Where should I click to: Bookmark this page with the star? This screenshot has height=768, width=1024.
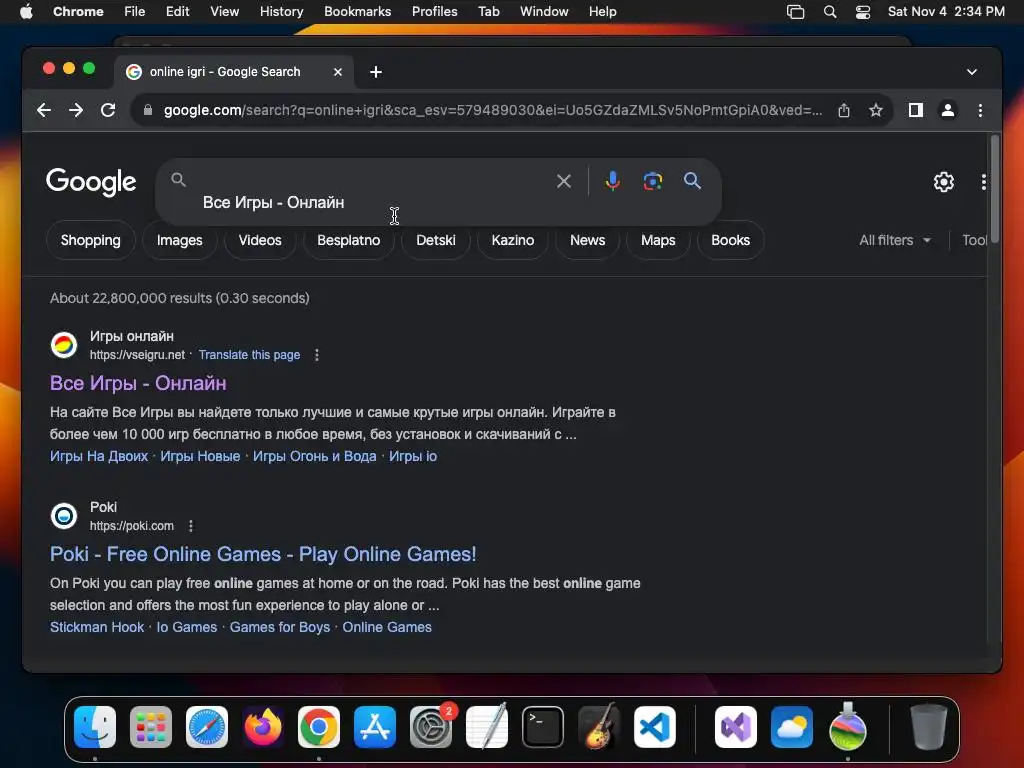point(876,110)
